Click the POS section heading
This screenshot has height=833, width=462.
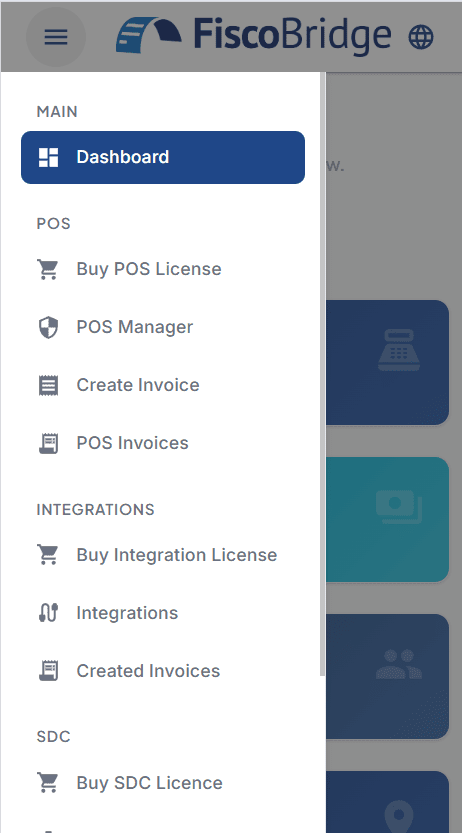53,224
